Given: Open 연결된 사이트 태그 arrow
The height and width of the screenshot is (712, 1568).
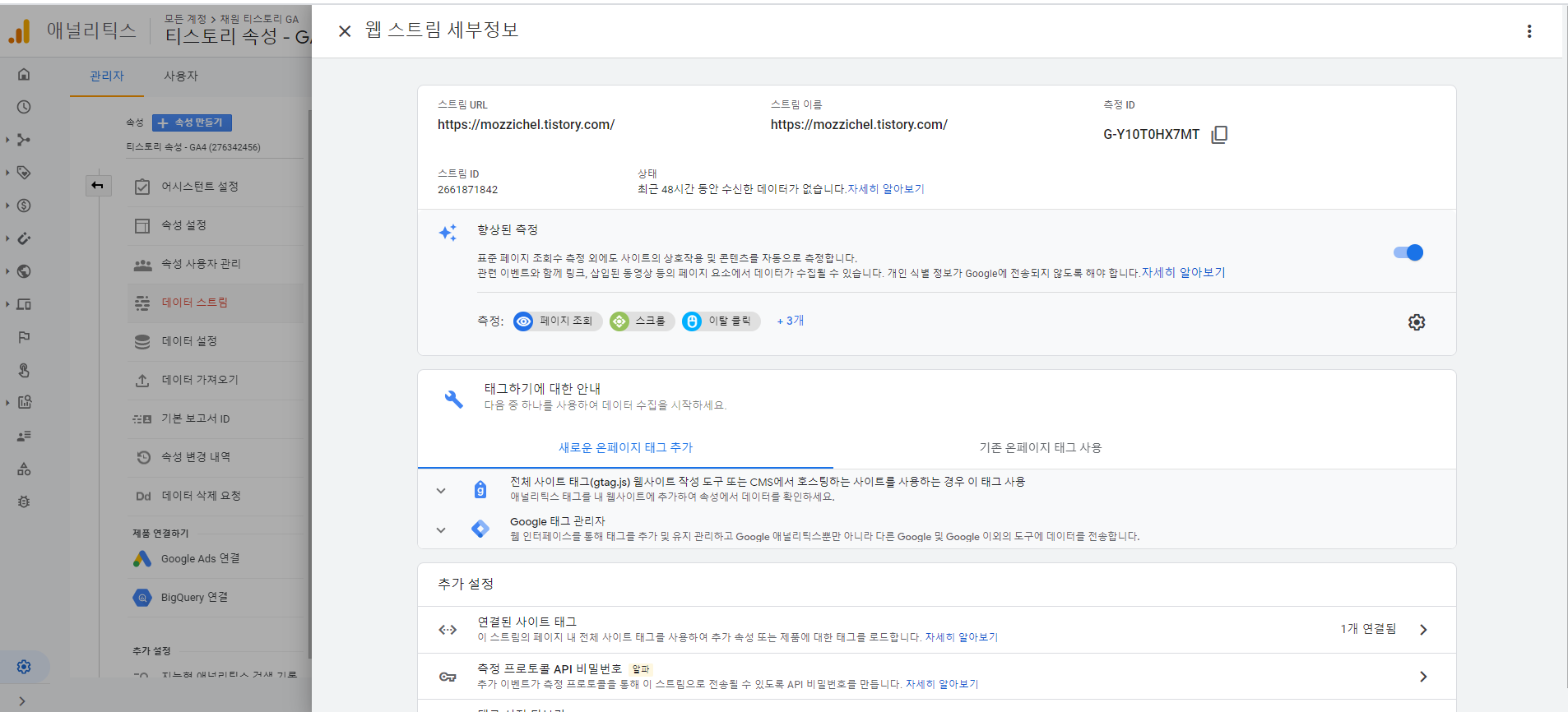Looking at the screenshot, I should (1423, 630).
